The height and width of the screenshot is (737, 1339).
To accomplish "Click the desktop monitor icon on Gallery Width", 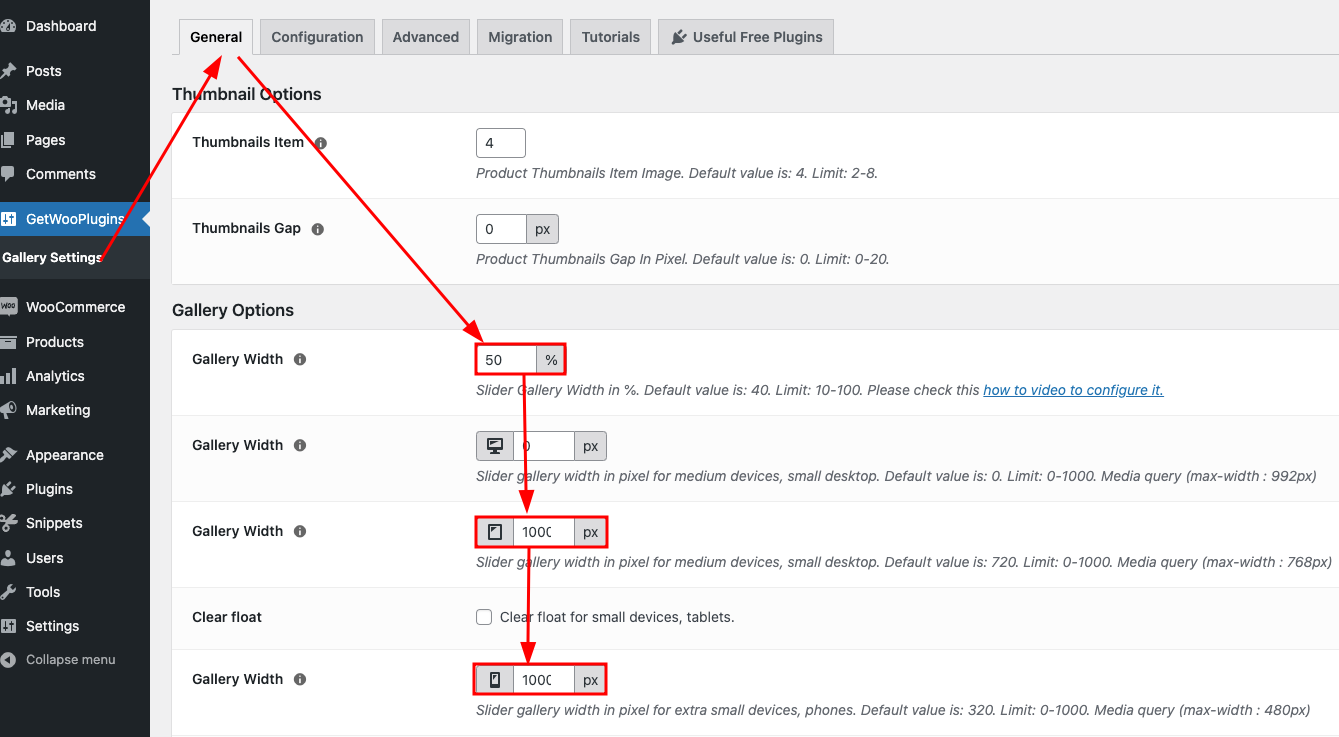I will click(x=495, y=446).
